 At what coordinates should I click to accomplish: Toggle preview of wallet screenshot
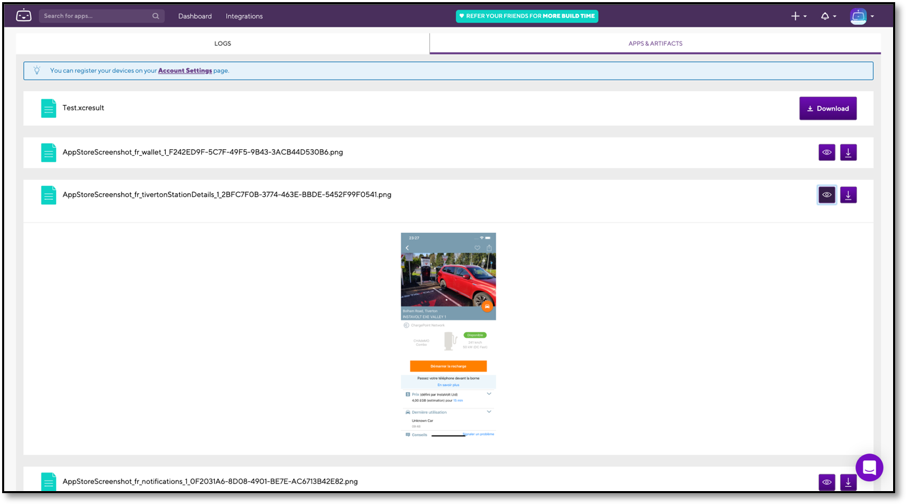click(827, 153)
